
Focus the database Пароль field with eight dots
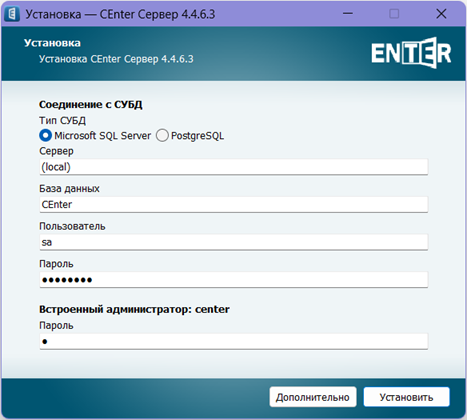(x=233, y=280)
